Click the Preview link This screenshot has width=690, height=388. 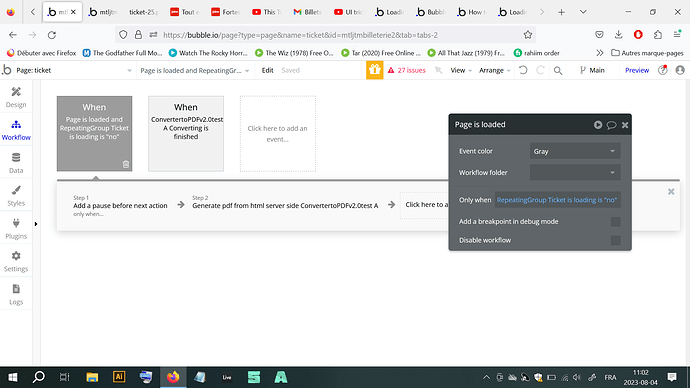(x=637, y=70)
